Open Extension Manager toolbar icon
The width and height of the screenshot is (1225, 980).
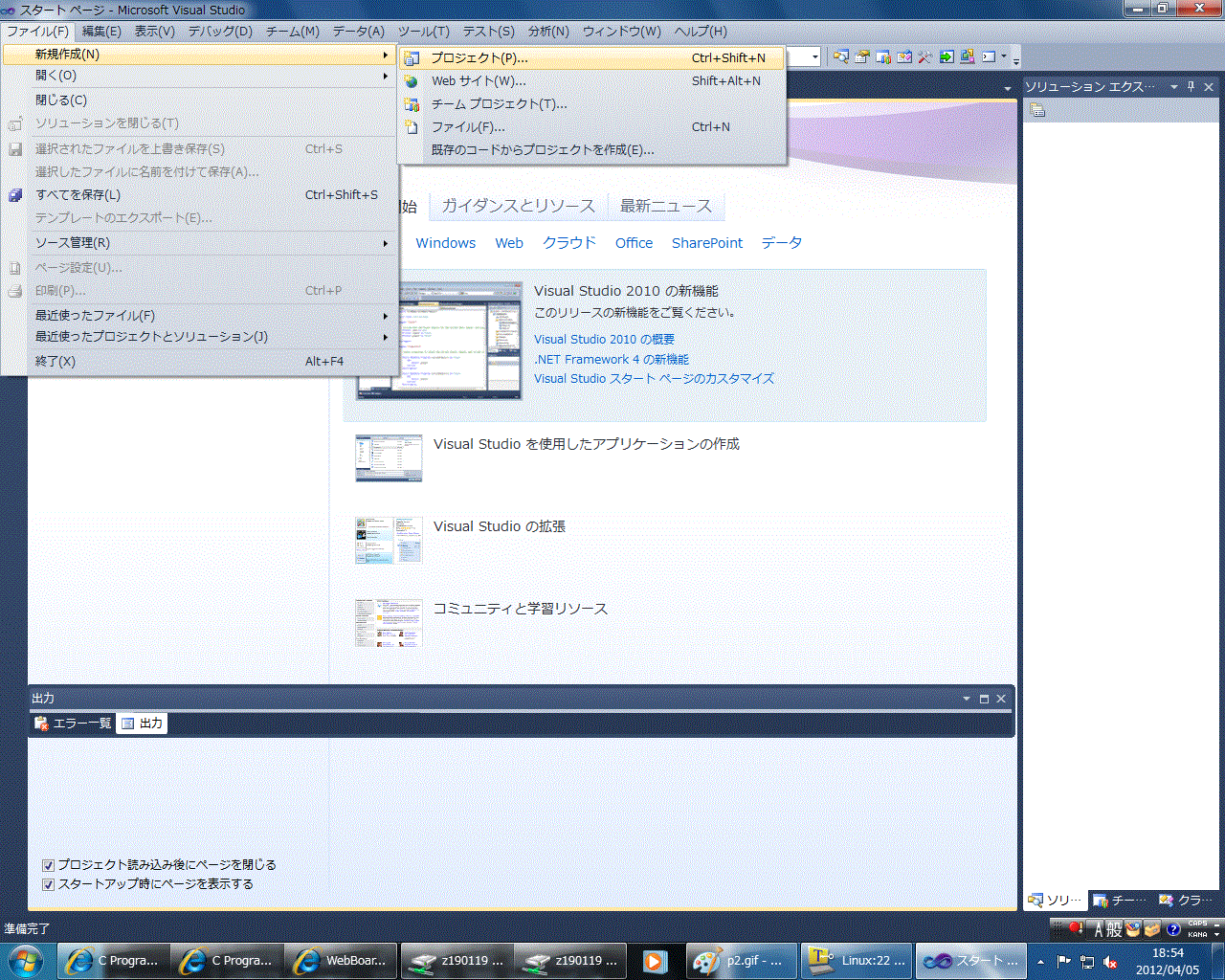coord(968,56)
